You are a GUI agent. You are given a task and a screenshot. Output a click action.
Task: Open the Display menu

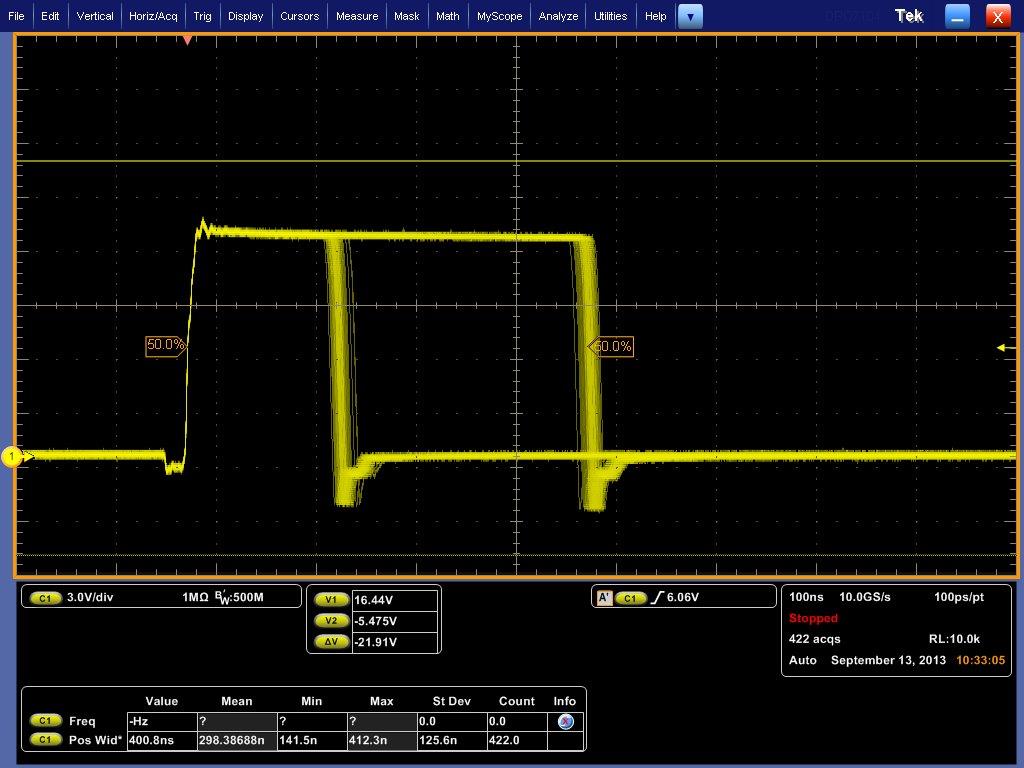point(246,16)
